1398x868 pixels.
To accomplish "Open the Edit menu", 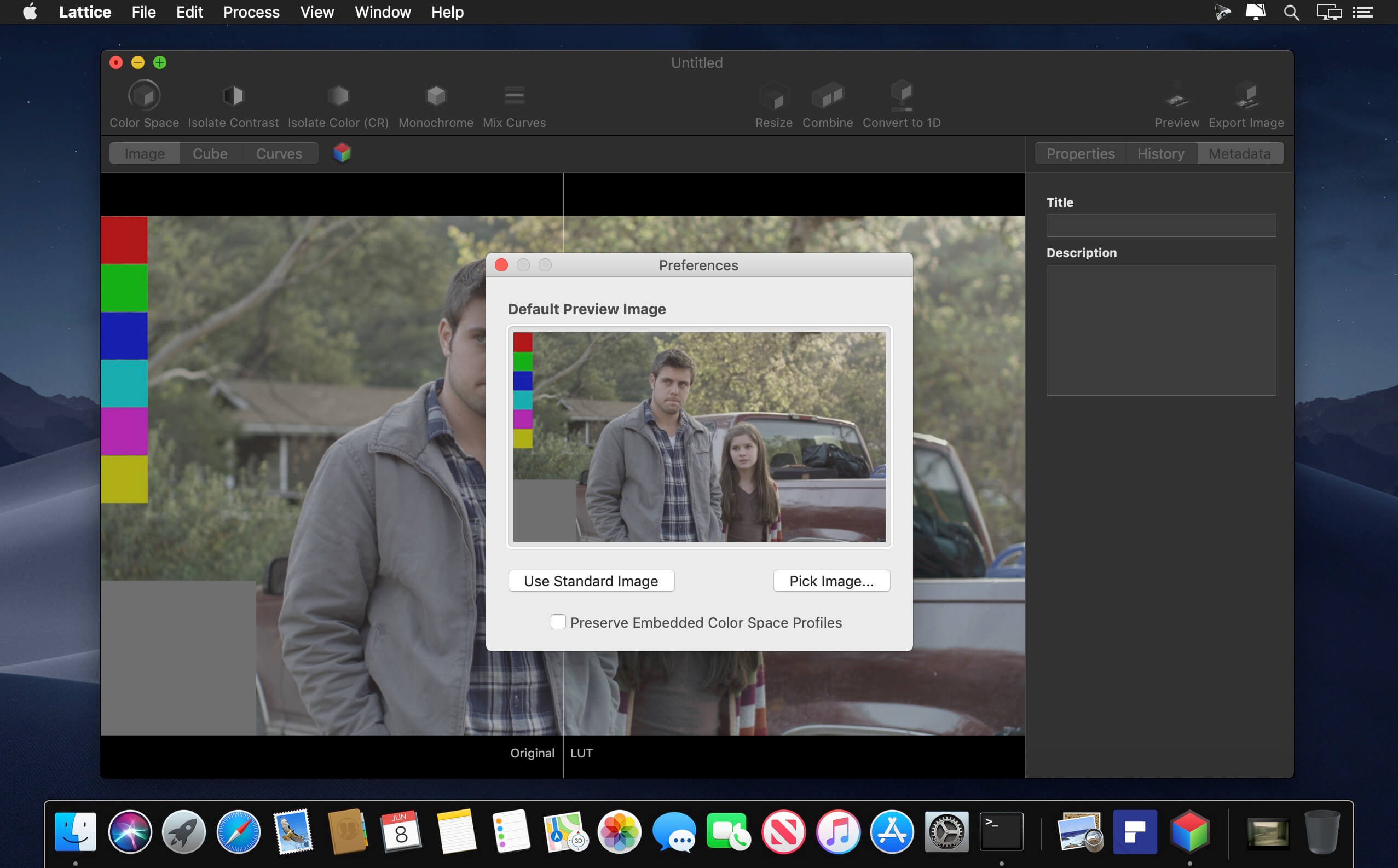I will 189,12.
